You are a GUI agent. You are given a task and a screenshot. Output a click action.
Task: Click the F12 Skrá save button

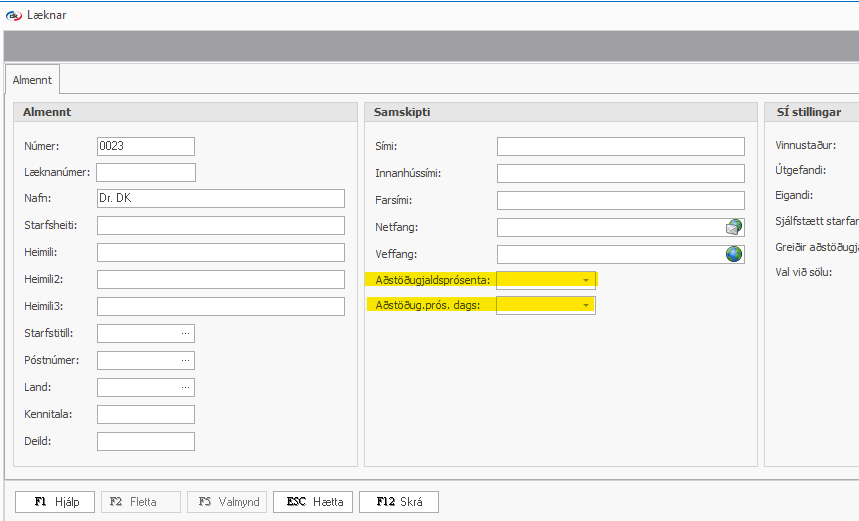tap(398, 502)
